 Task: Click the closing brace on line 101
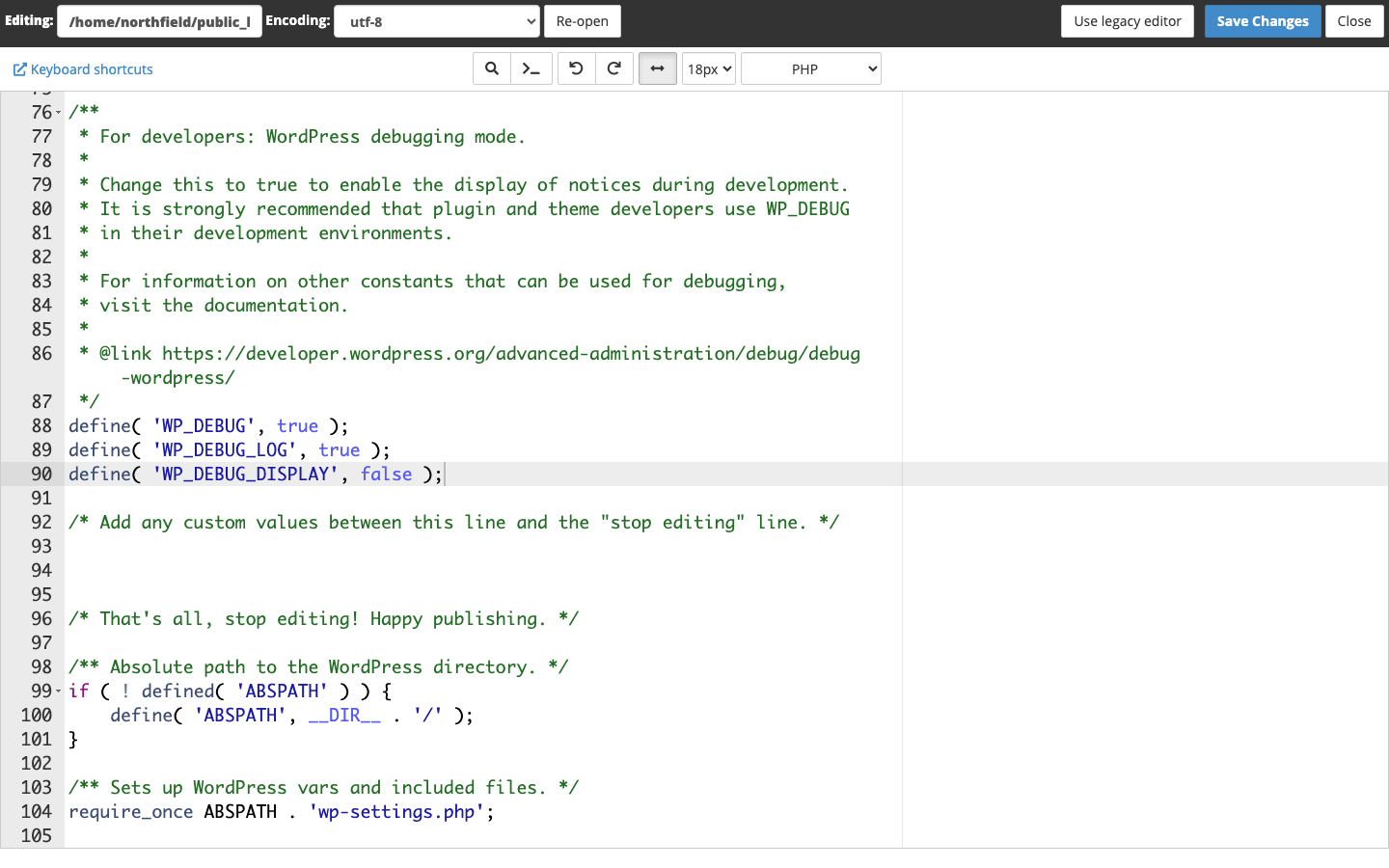tap(73, 740)
